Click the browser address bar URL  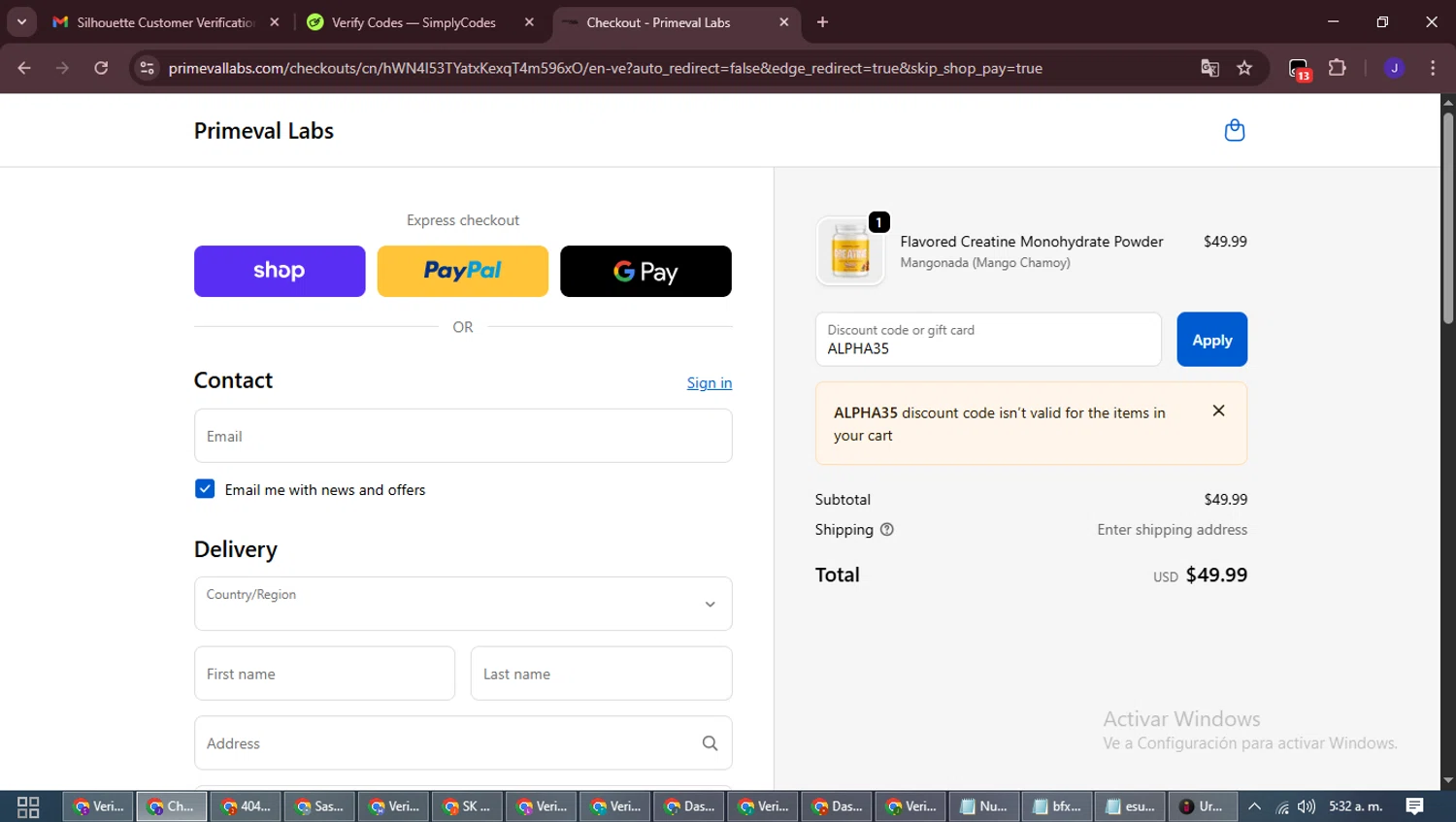pos(606,68)
